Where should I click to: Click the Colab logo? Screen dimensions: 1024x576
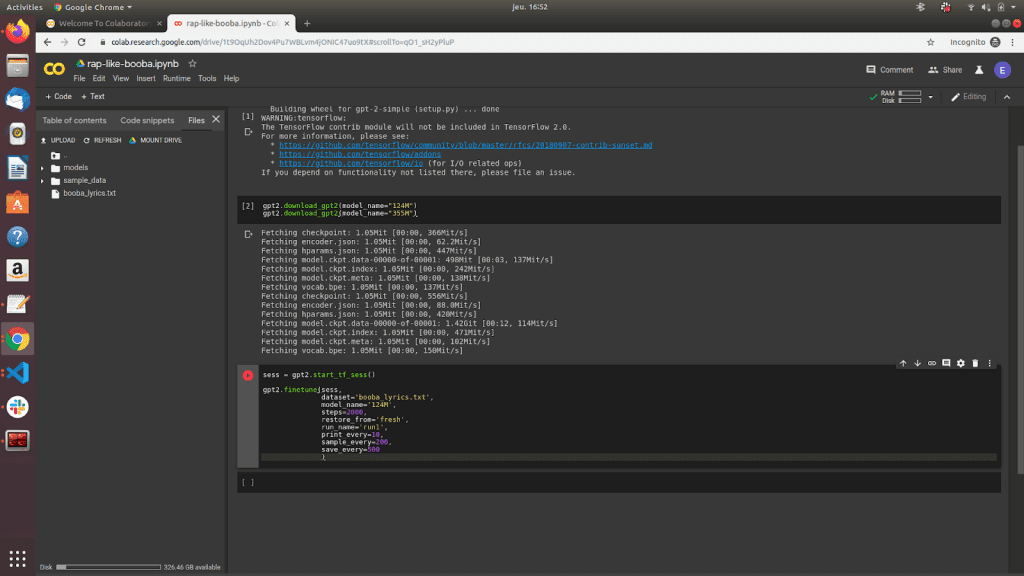pos(54,69)
